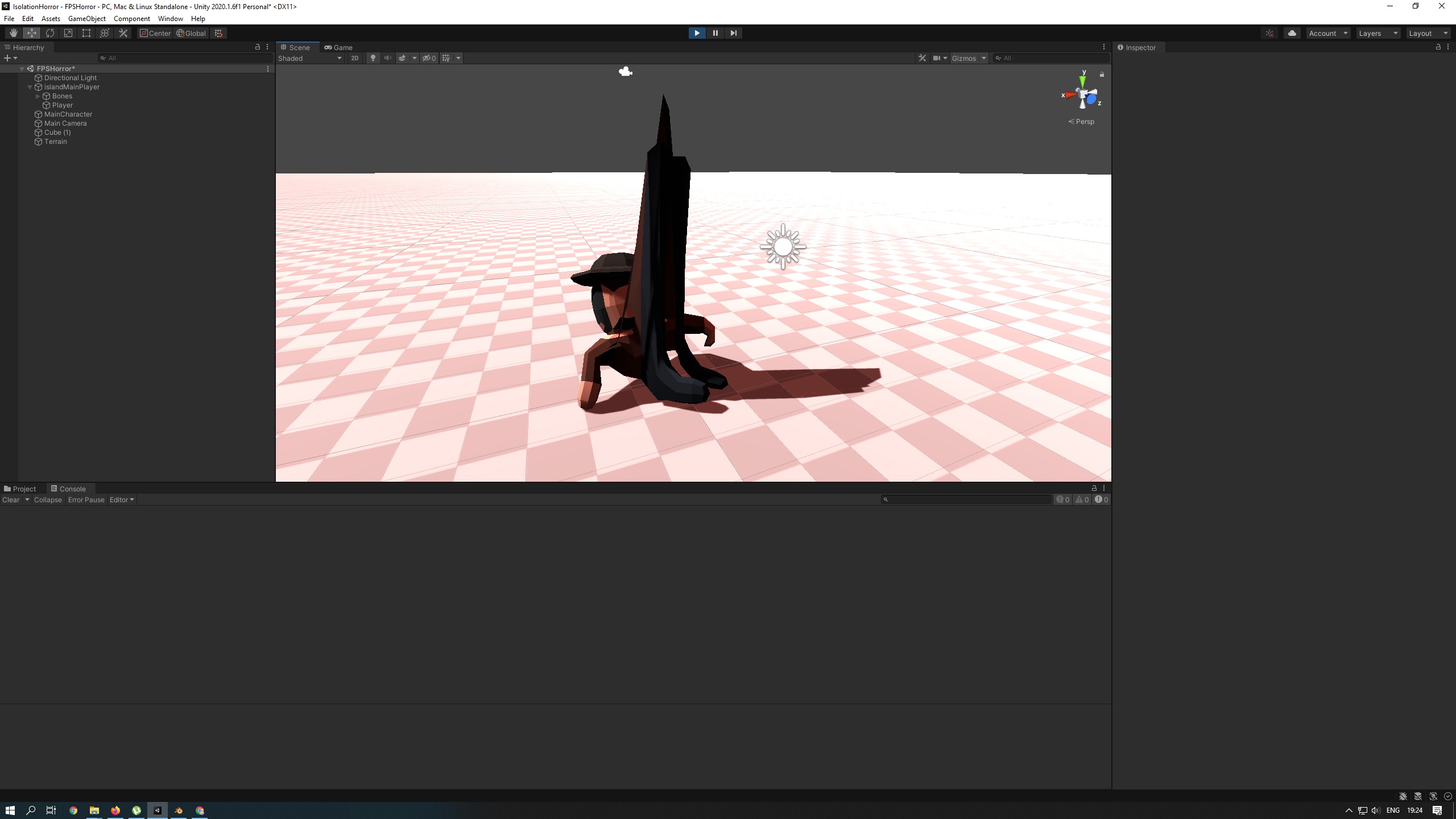The width and height of the screenshot is (1456, 819).
Task: Toggle scene audio speaker icon
Action: point(387,58)
